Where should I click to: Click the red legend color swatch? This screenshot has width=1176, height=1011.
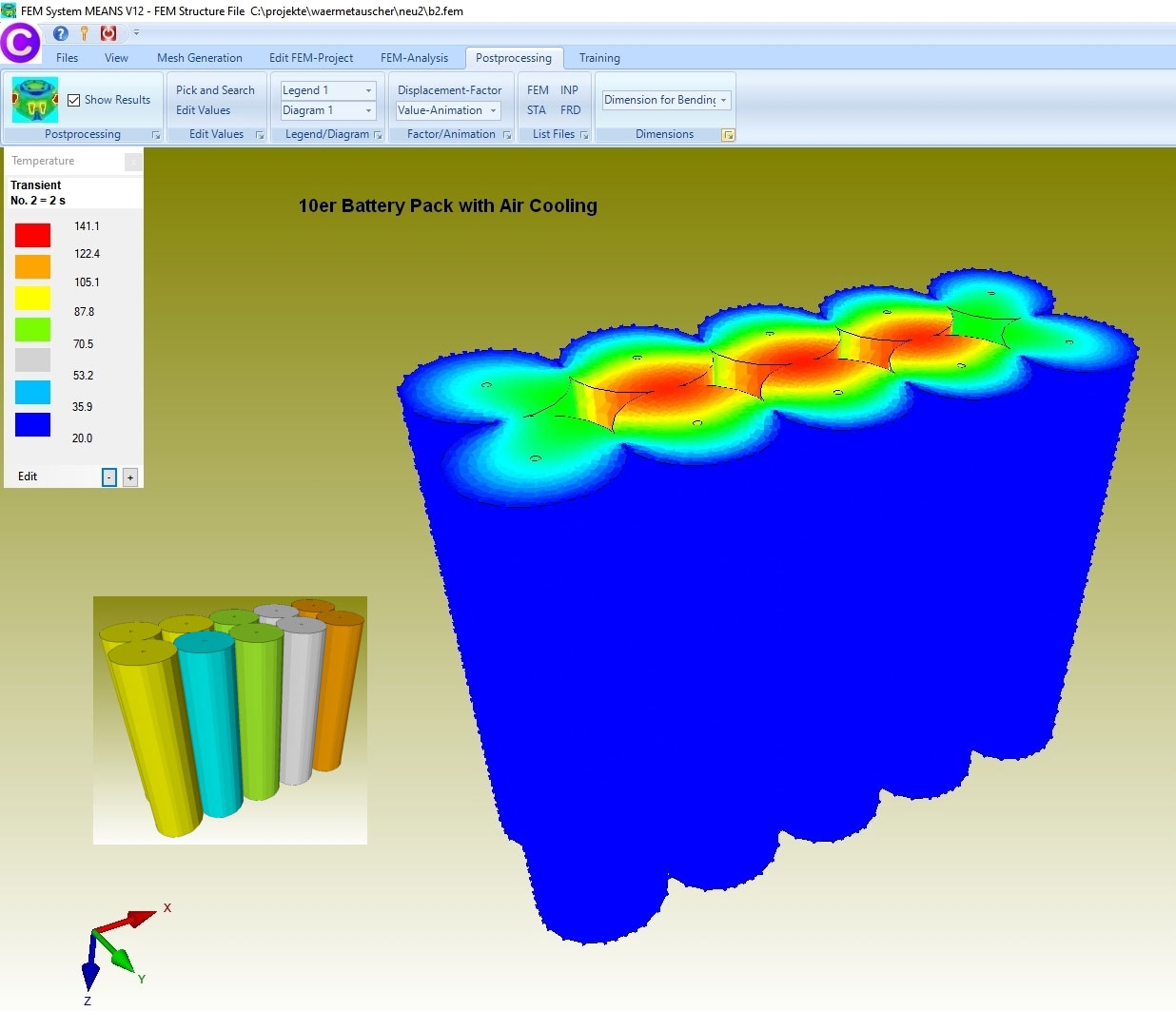click(x=32, y=235)
